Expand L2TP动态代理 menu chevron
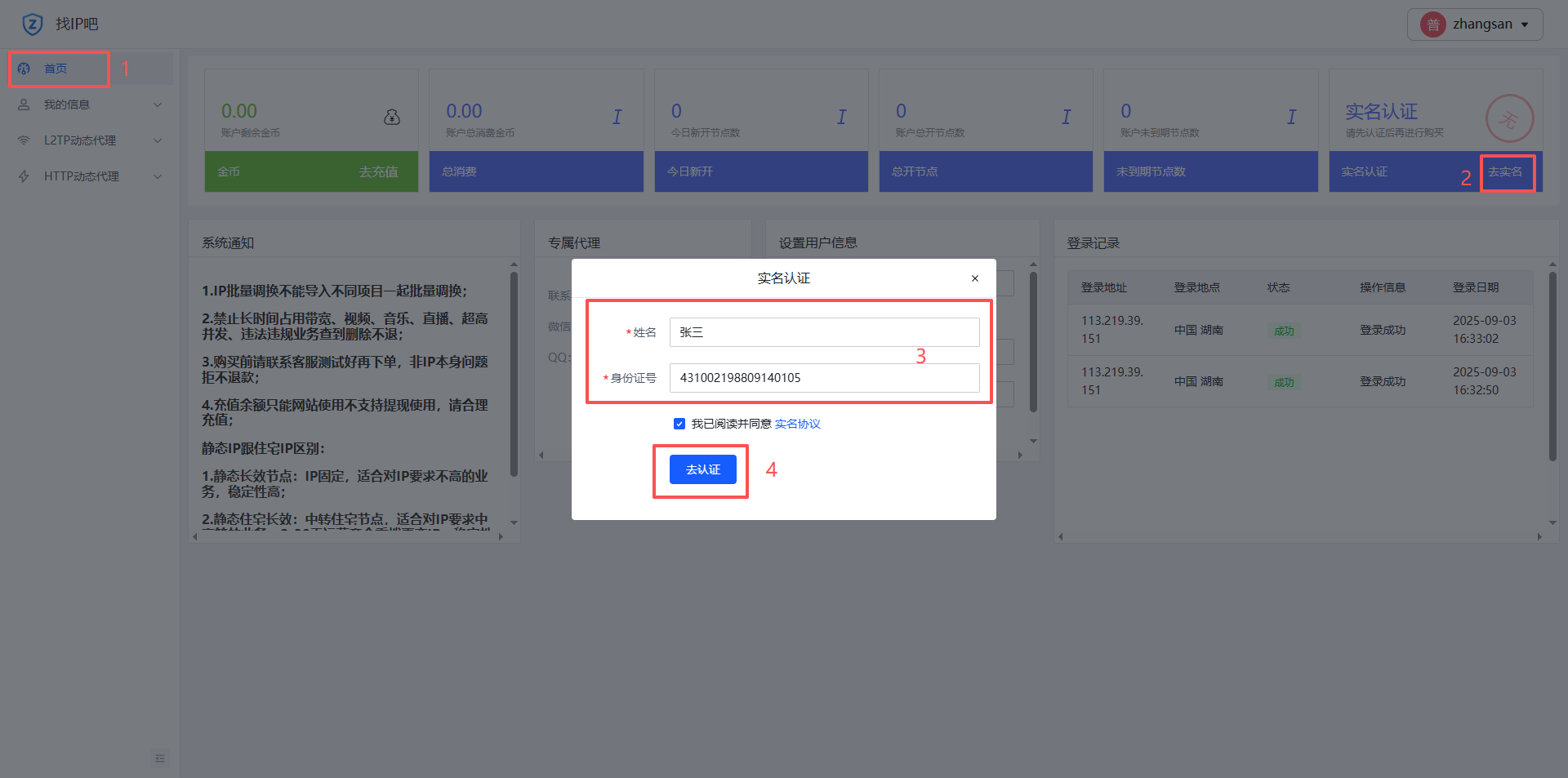 coord(158,140)
